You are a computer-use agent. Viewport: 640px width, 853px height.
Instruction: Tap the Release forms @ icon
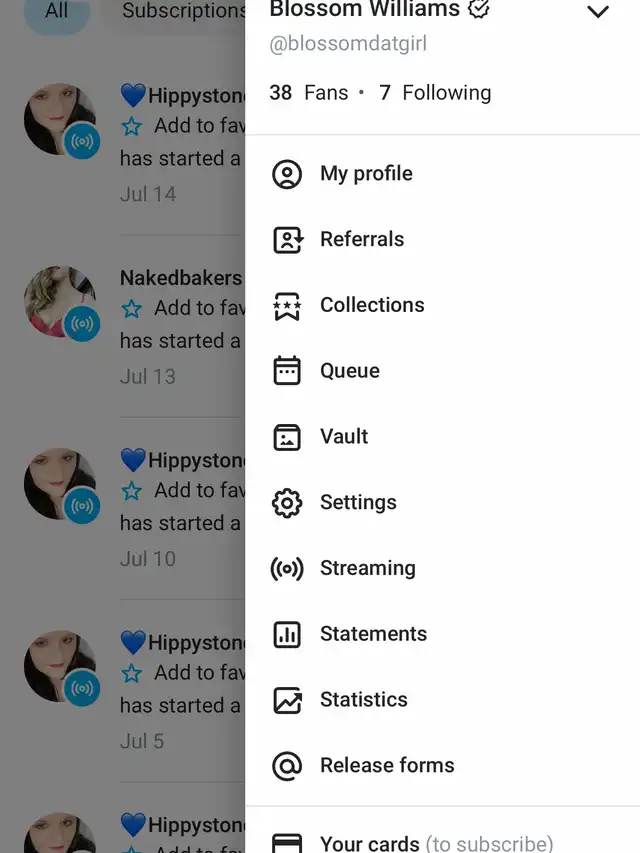click(287, 766)
